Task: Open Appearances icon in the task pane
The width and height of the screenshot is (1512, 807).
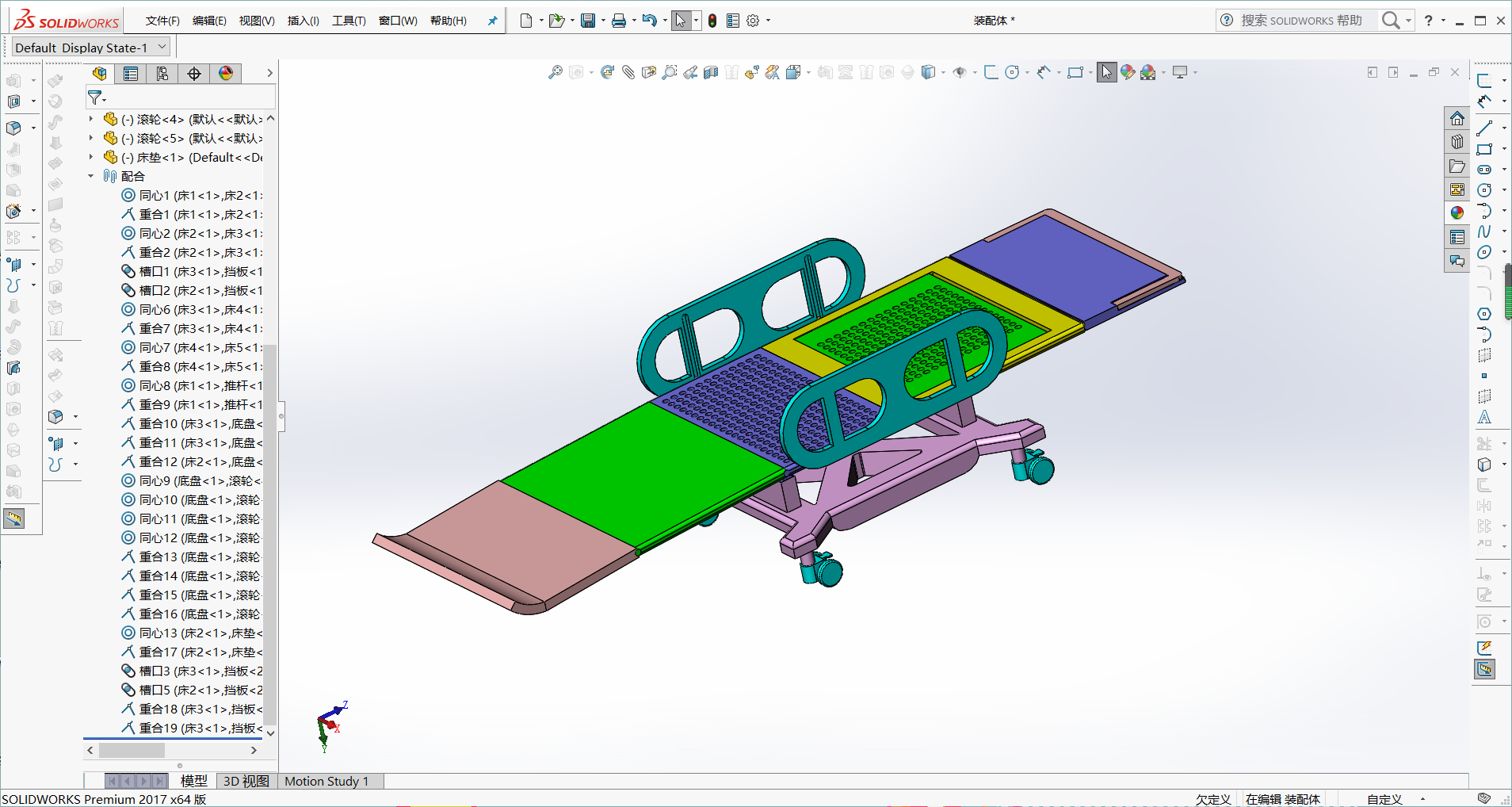Action: click(1457, 212)
